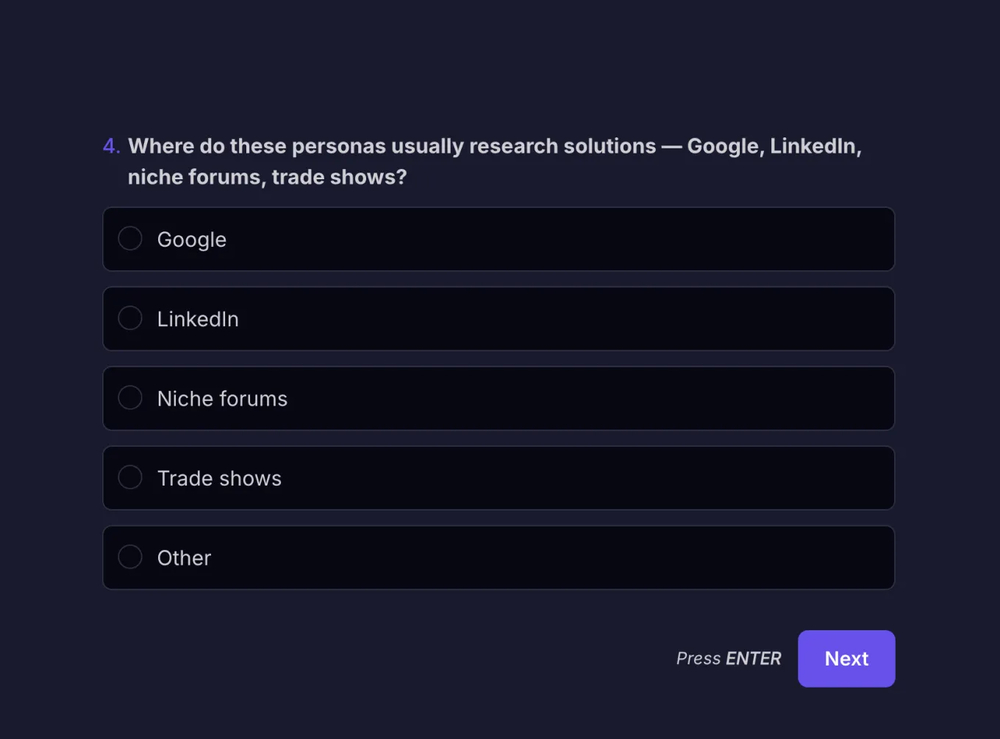Click the radio circle beside LinkedIn
1000x739 pixels.
pos(130,317)
